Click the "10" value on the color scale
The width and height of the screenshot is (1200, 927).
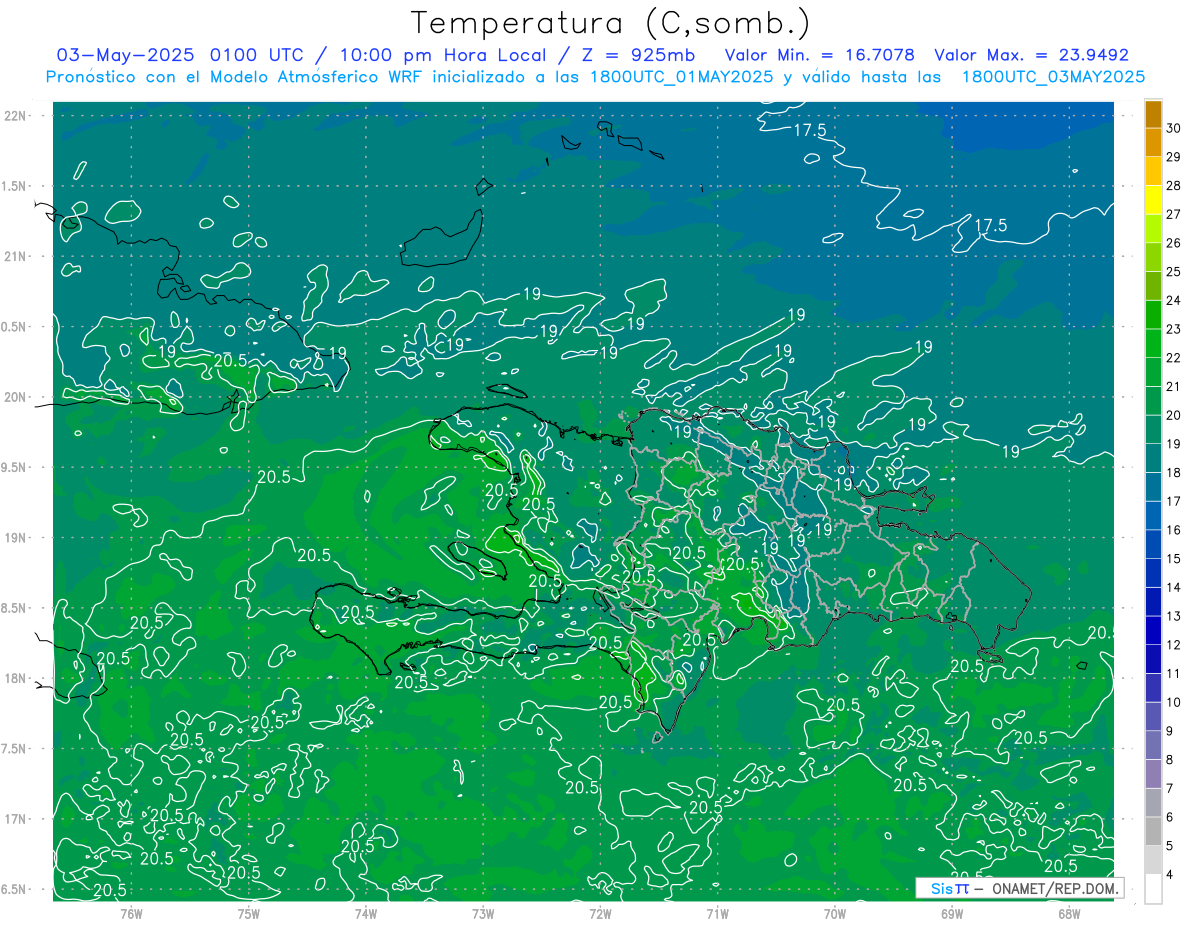tap(1173, 703)
